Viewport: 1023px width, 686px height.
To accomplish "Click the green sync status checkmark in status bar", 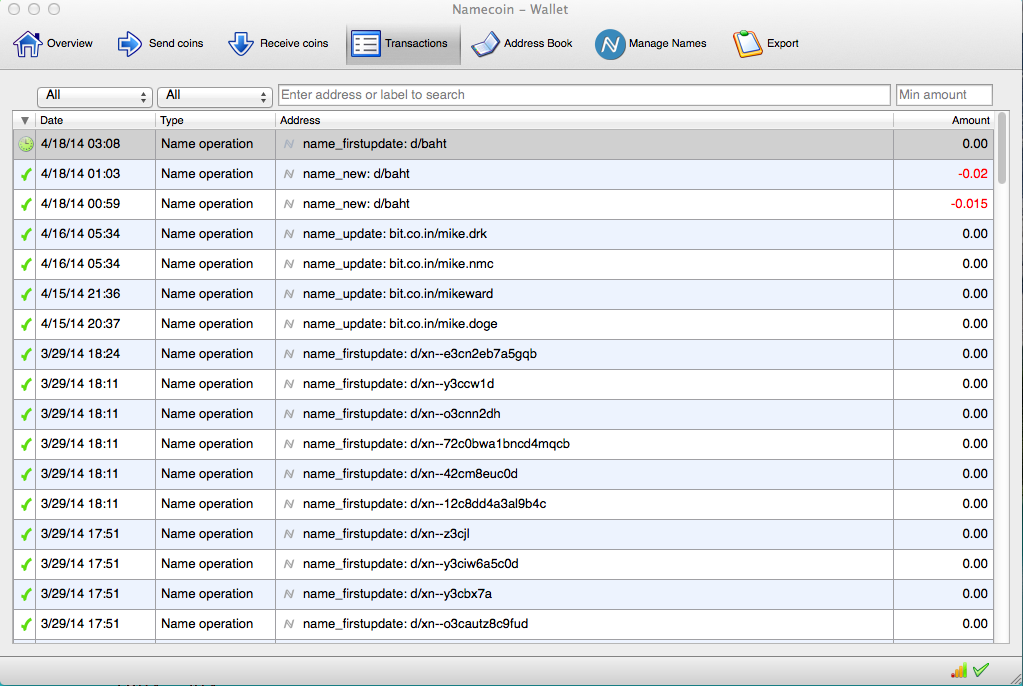I will click(x=981, y=669).
